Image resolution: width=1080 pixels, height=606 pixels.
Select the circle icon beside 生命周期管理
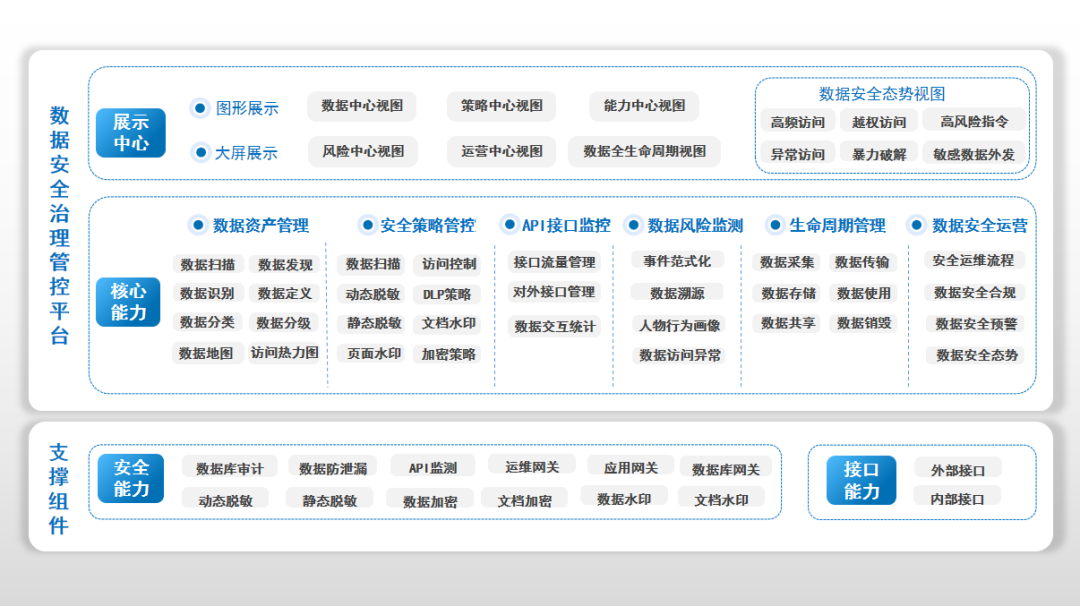774,225
